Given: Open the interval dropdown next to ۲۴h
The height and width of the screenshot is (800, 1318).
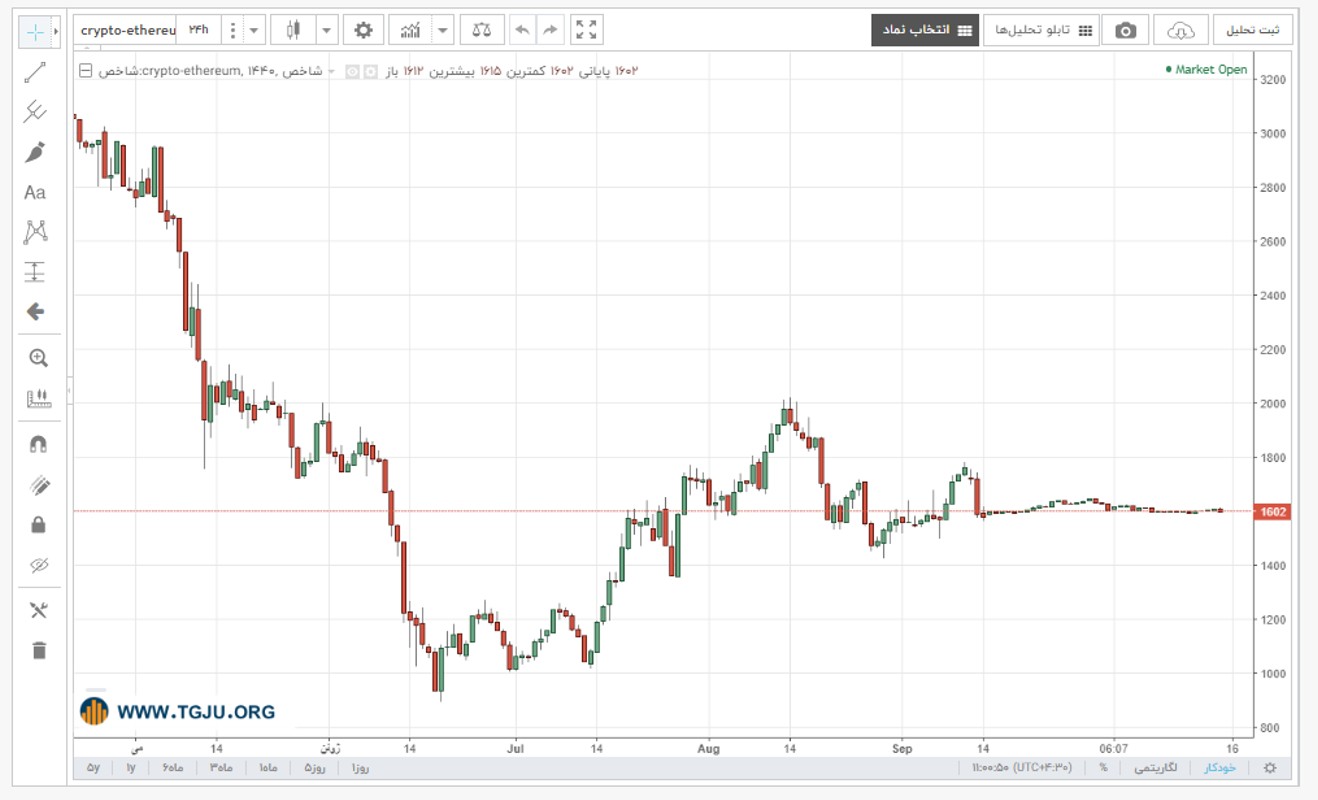Looking at the screenshot, I should 254,31.
